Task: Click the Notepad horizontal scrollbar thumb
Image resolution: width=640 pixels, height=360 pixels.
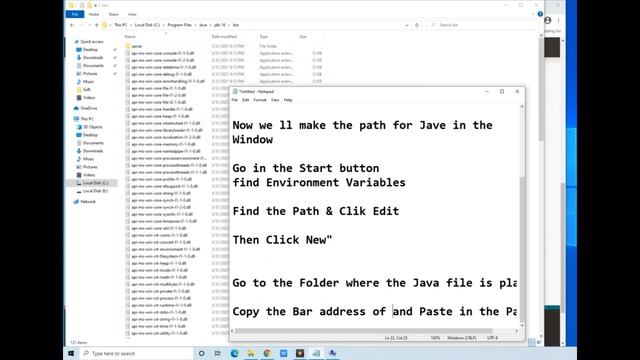Action: tap(364, 331)
